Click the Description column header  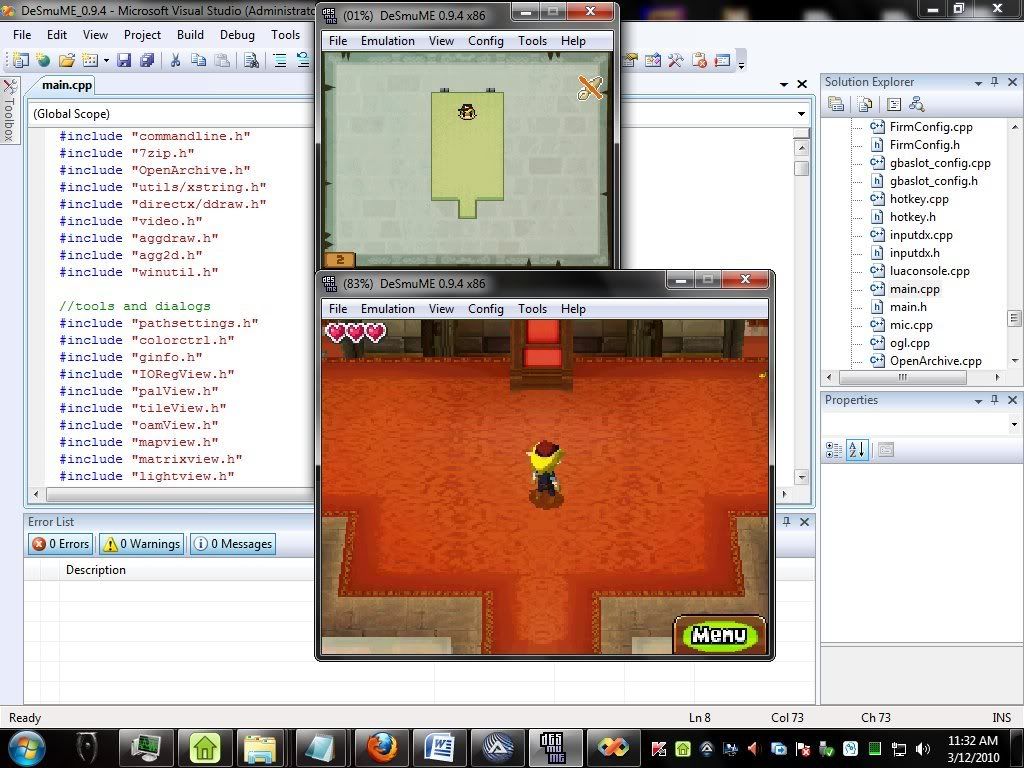[x=95, y=569]
